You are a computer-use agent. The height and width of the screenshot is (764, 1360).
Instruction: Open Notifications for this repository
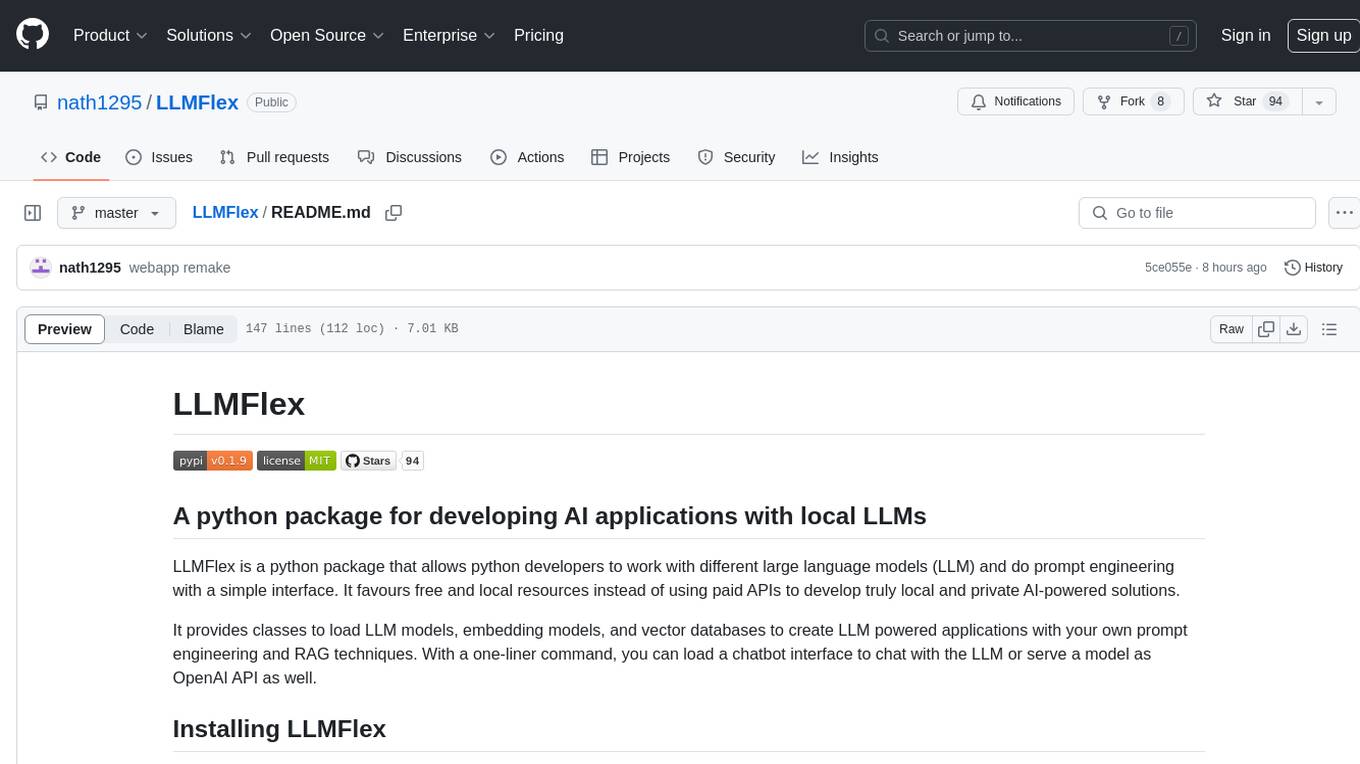[x=1016, y=102]
